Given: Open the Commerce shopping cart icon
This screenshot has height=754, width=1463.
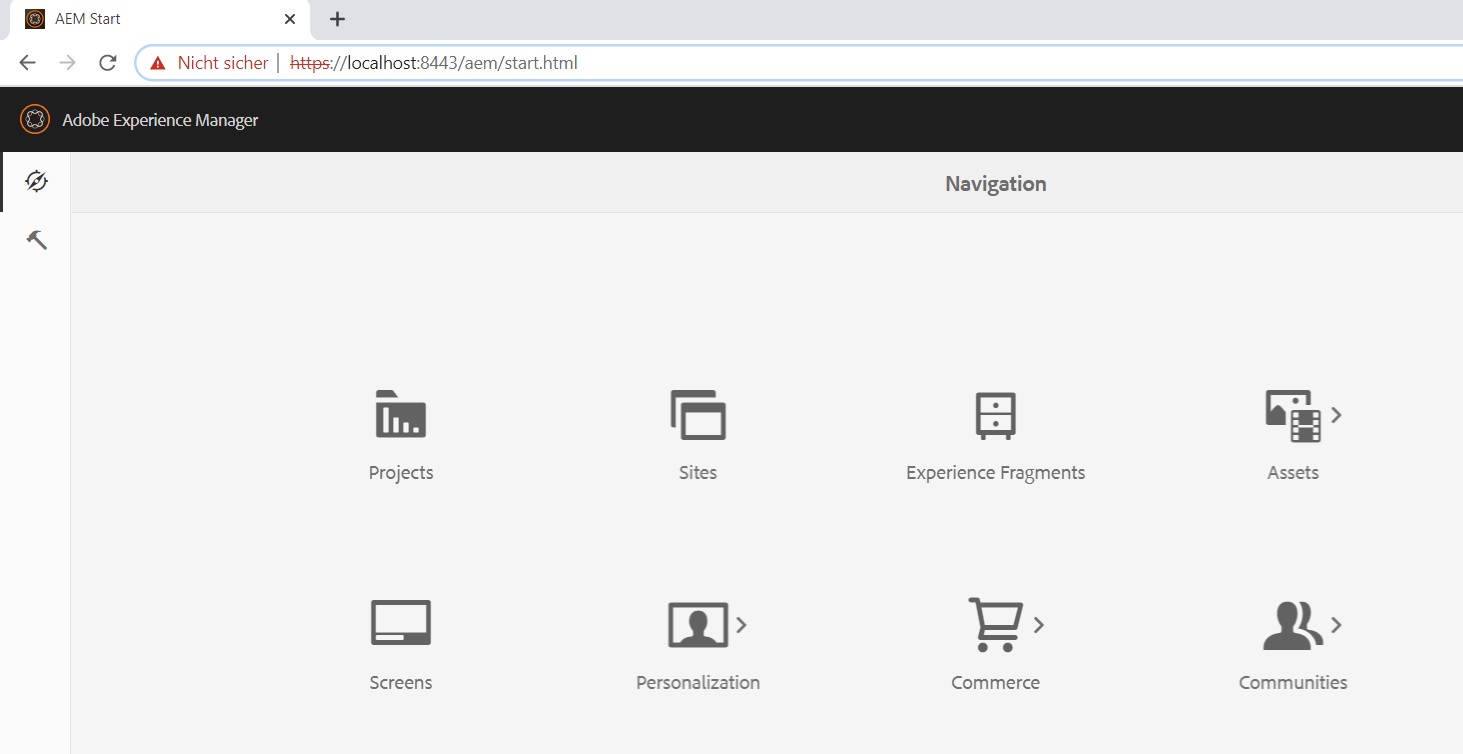Looking at the screenshot, I should (994, 625).
